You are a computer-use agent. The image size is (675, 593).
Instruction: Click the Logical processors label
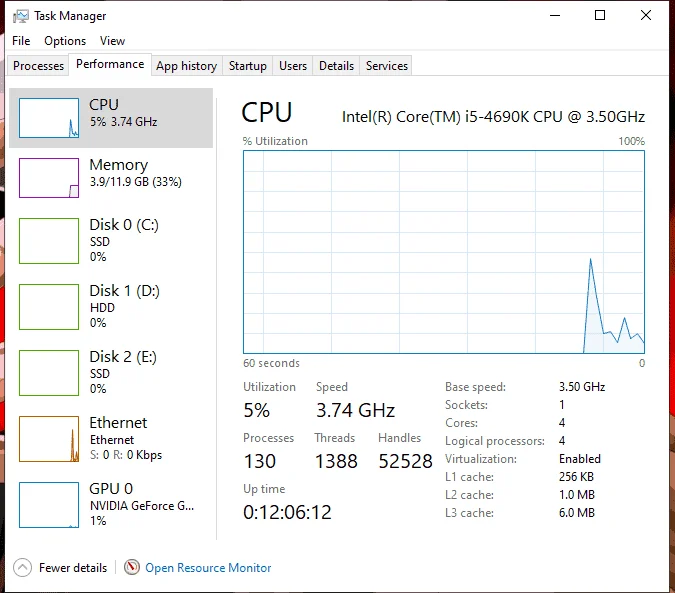click(495, 441)
